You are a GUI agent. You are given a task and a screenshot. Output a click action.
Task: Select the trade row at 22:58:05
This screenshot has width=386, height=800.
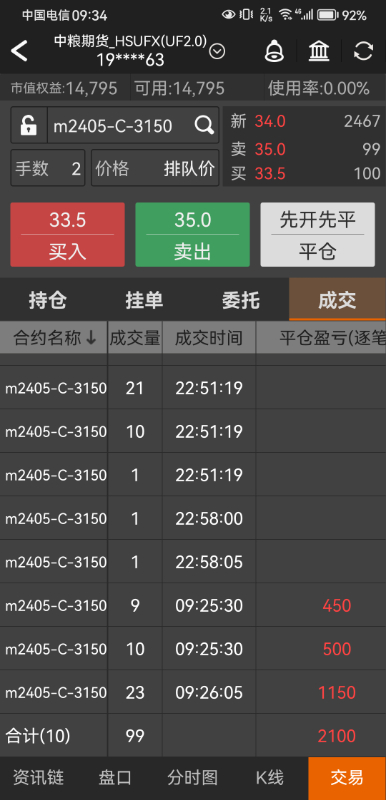pyautogui.click(x=193, y=562)
